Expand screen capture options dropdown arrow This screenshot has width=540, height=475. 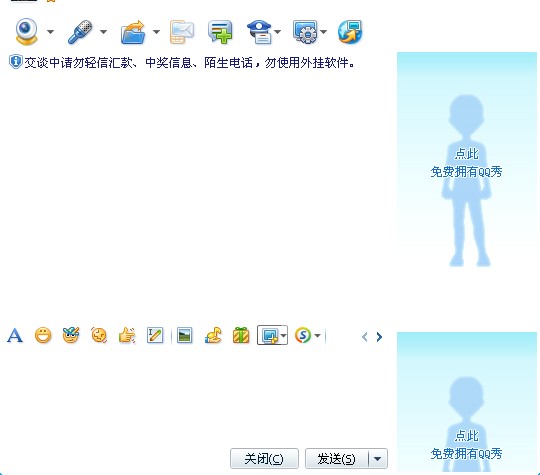pos(283,335)
